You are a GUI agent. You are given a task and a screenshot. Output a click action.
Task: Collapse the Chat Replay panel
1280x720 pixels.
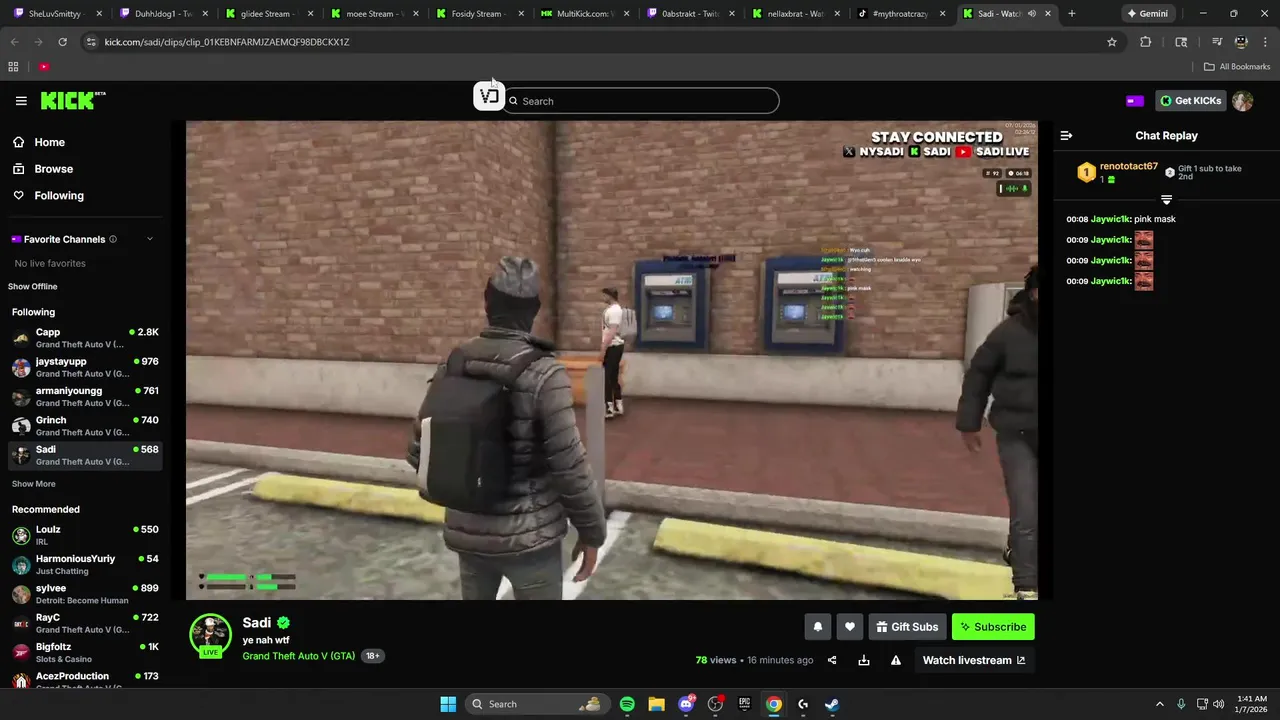tap(1066, 136)
